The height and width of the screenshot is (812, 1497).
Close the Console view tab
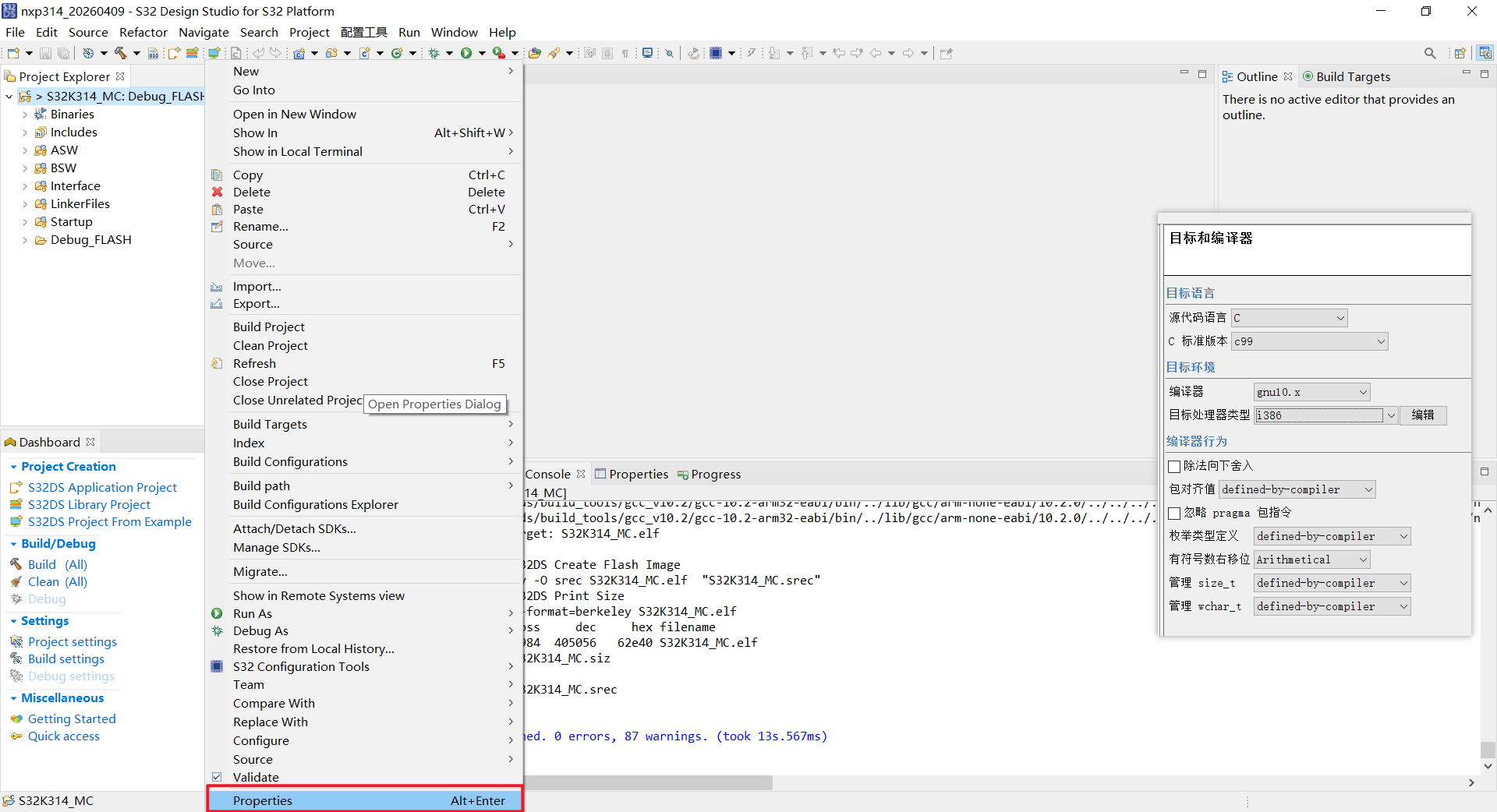coord(581,474)
